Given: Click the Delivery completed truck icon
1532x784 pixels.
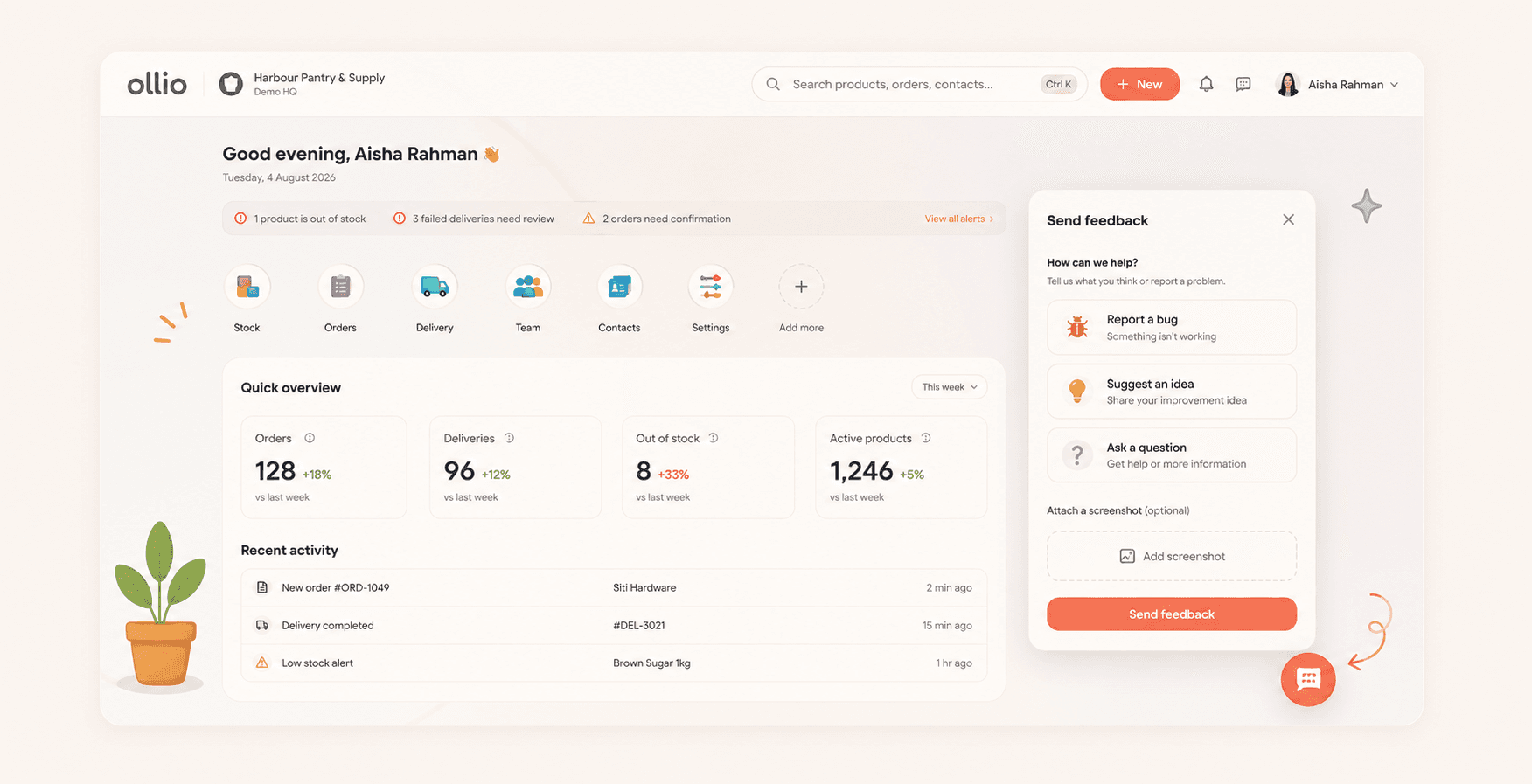Looking at the screenshot, I should click(x=261, y=625).
